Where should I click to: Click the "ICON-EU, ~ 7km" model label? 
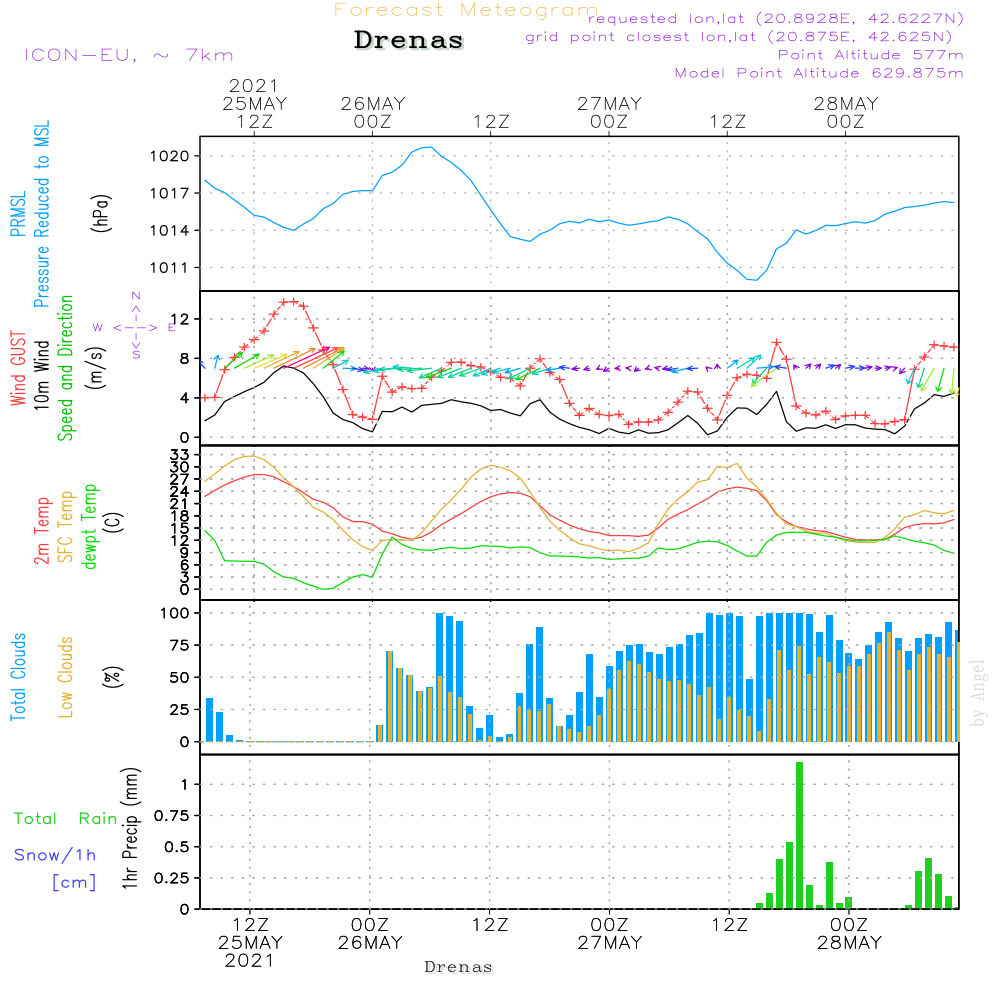[x=129, y=55]
